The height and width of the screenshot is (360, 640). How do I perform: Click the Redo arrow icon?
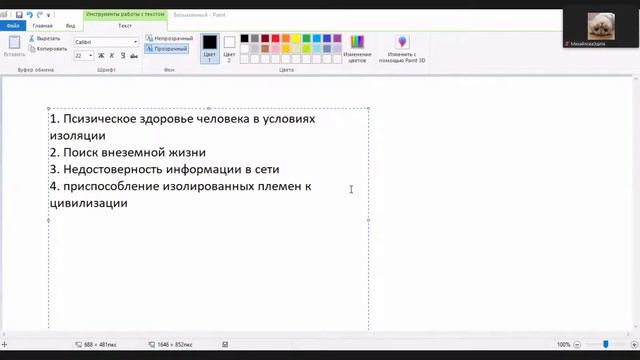pos(40,15)
